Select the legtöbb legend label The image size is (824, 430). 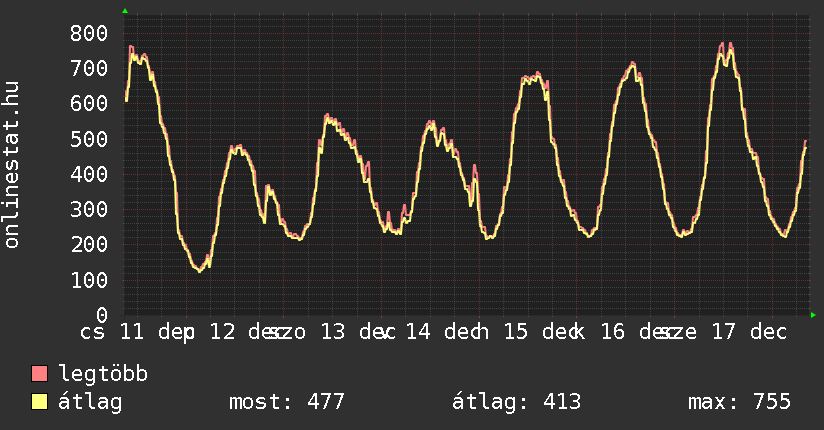(x=103, y=375)
